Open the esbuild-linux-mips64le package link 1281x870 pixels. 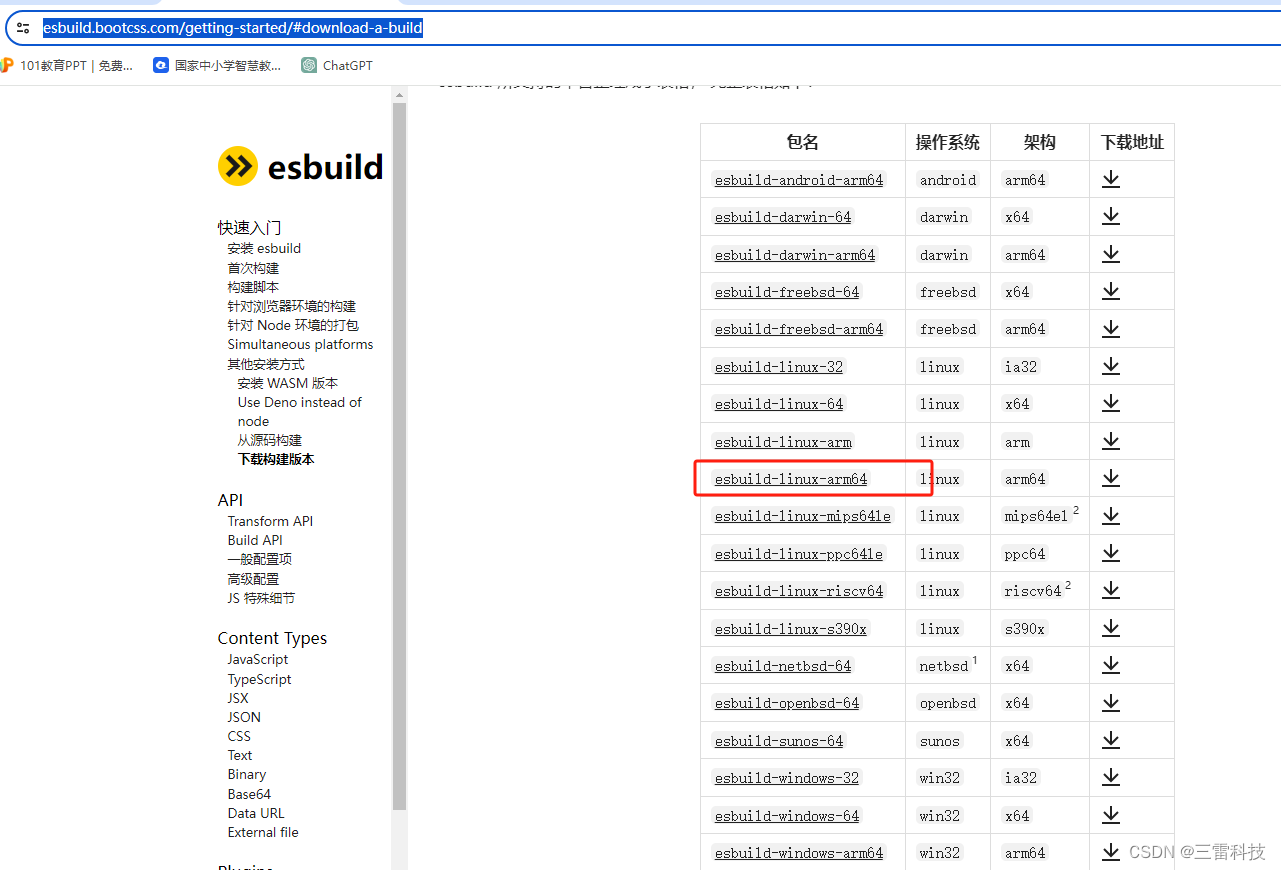pyautogui.click(x=802, y=516)
